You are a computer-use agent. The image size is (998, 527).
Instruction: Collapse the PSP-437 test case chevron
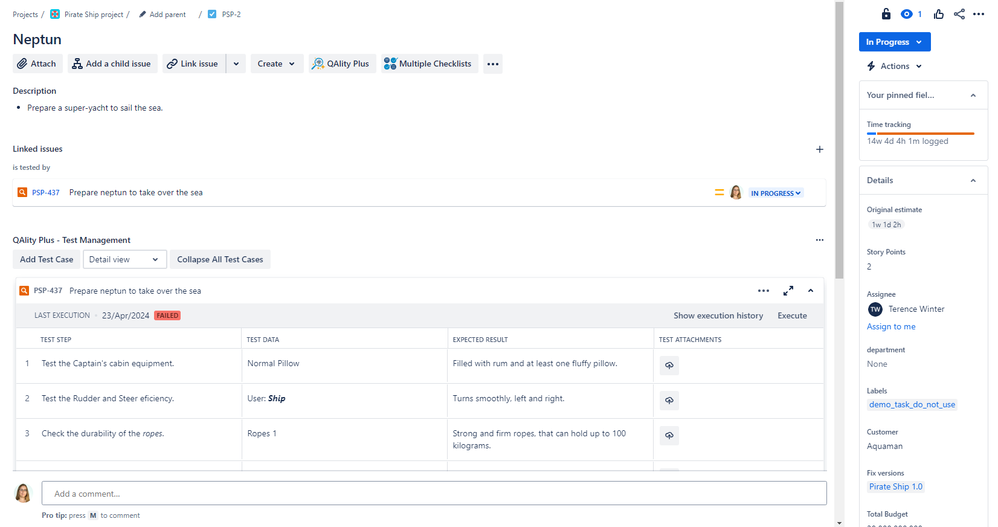point(811,291)
